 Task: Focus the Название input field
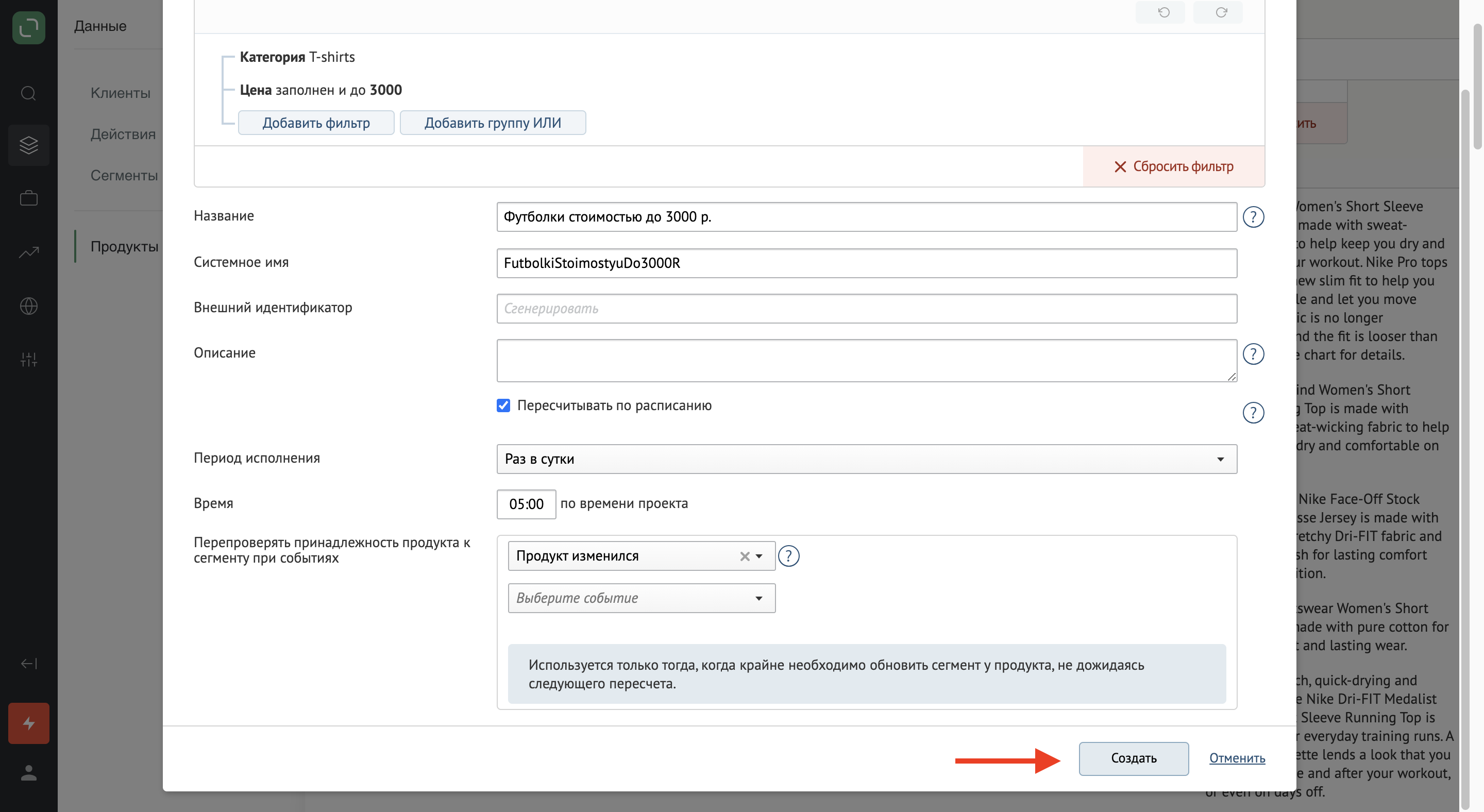[x=866, y=216]
